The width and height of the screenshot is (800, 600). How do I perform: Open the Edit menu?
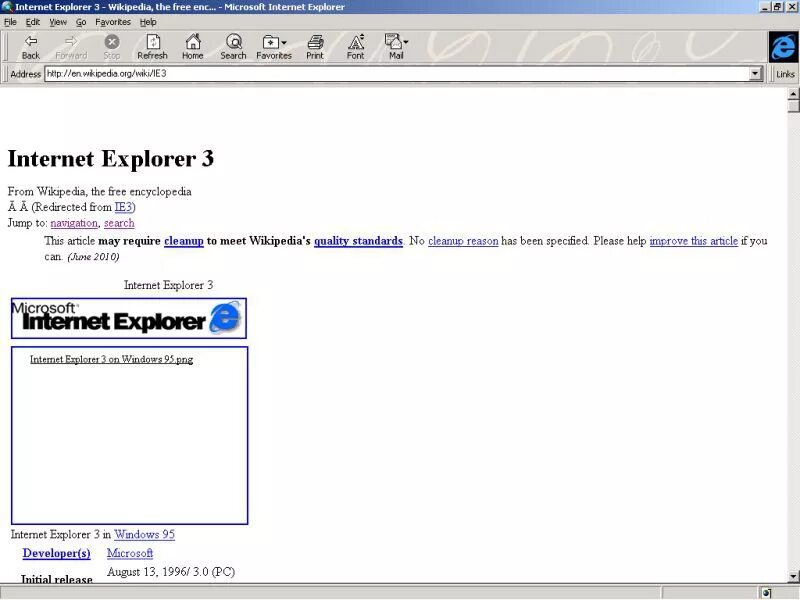(33, 22)
